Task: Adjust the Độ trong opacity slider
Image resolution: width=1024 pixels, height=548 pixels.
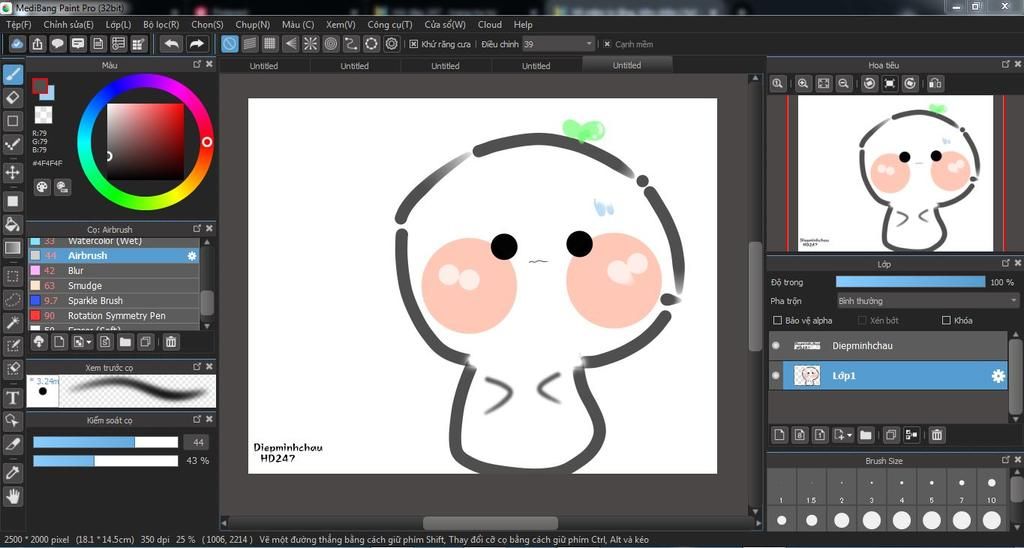Action: [910, 282]
